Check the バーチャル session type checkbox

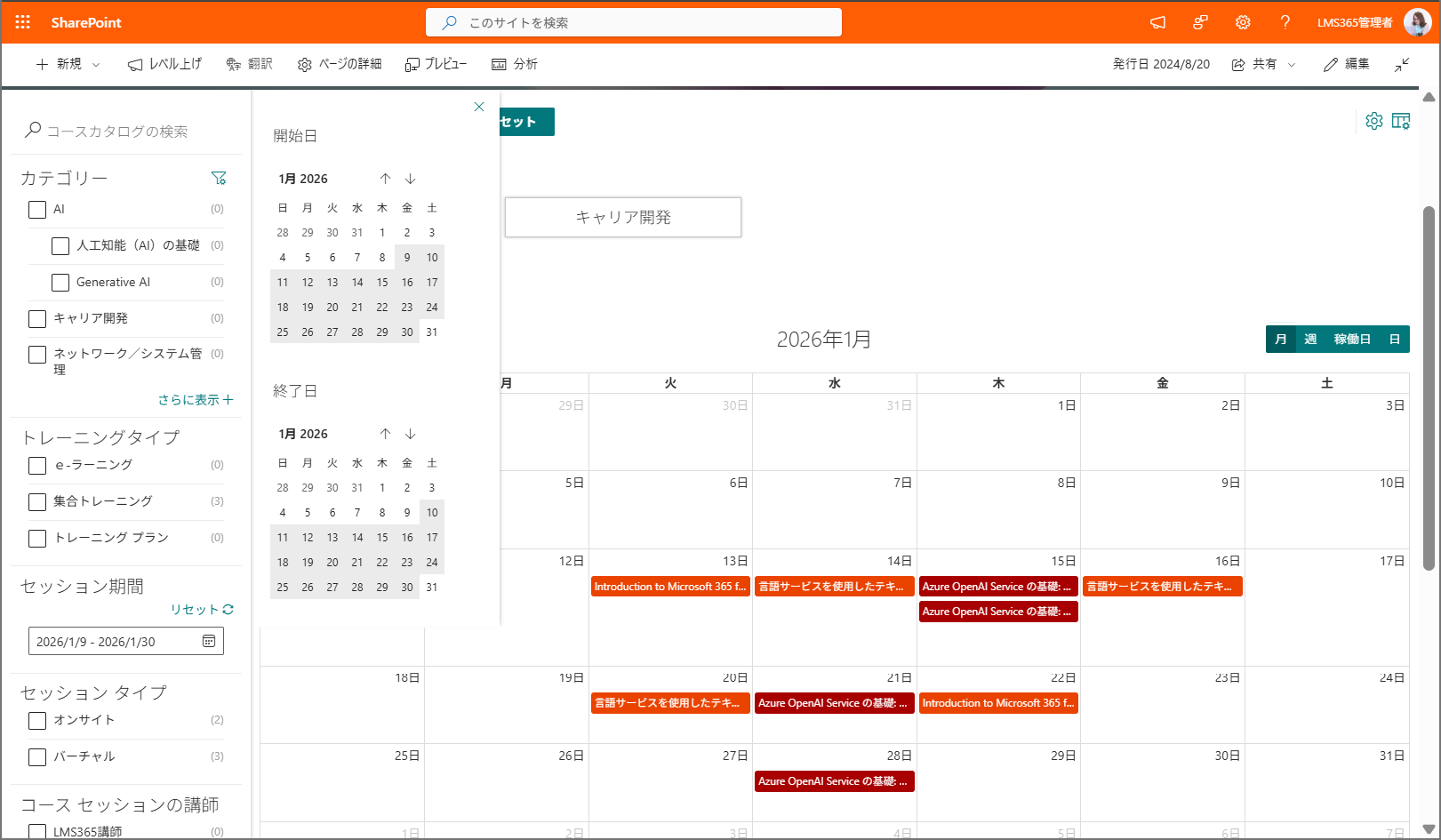pyautogui.click(x=37, y=757)
